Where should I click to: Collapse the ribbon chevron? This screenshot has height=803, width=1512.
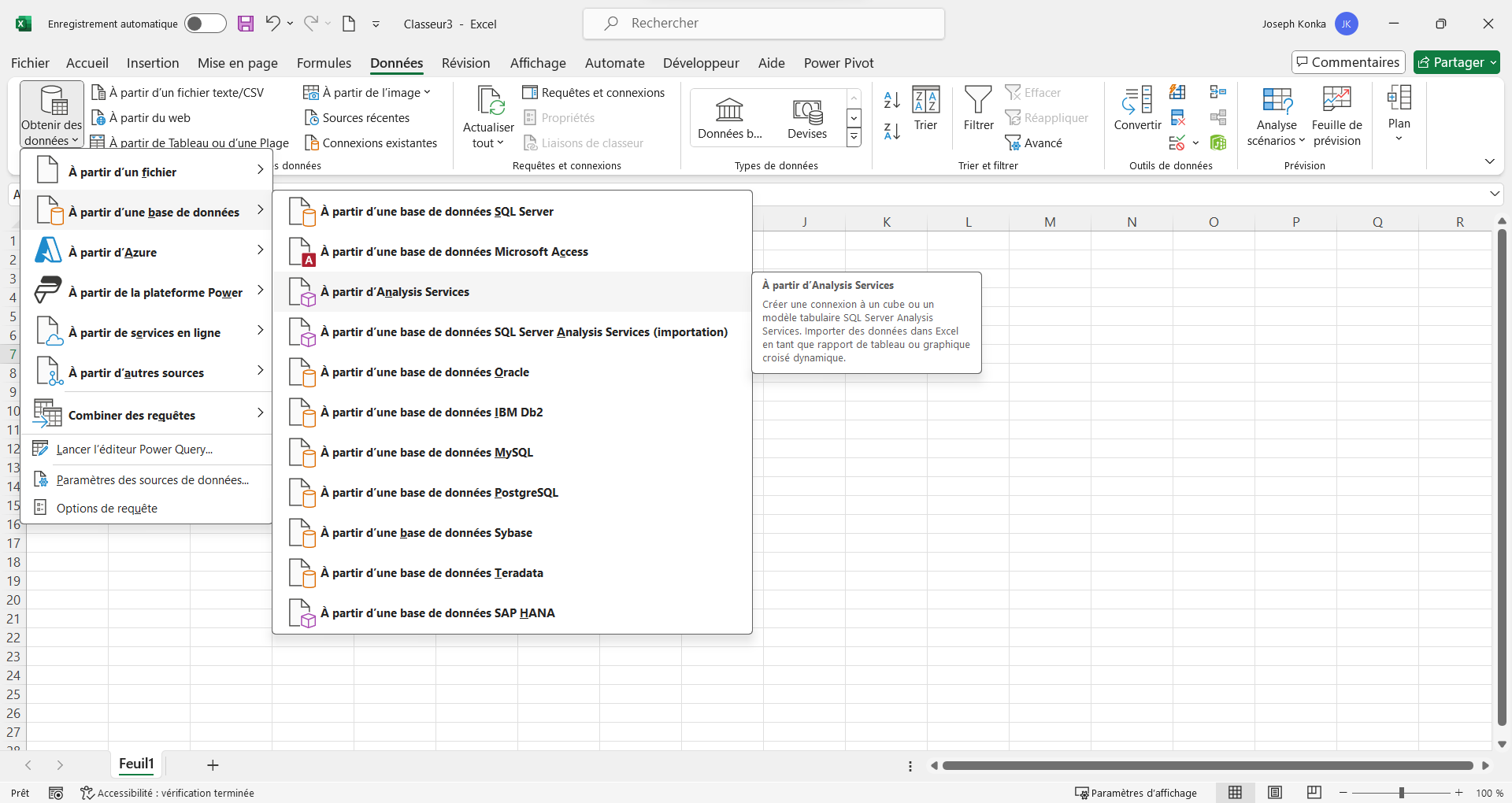coord(1489,161)
